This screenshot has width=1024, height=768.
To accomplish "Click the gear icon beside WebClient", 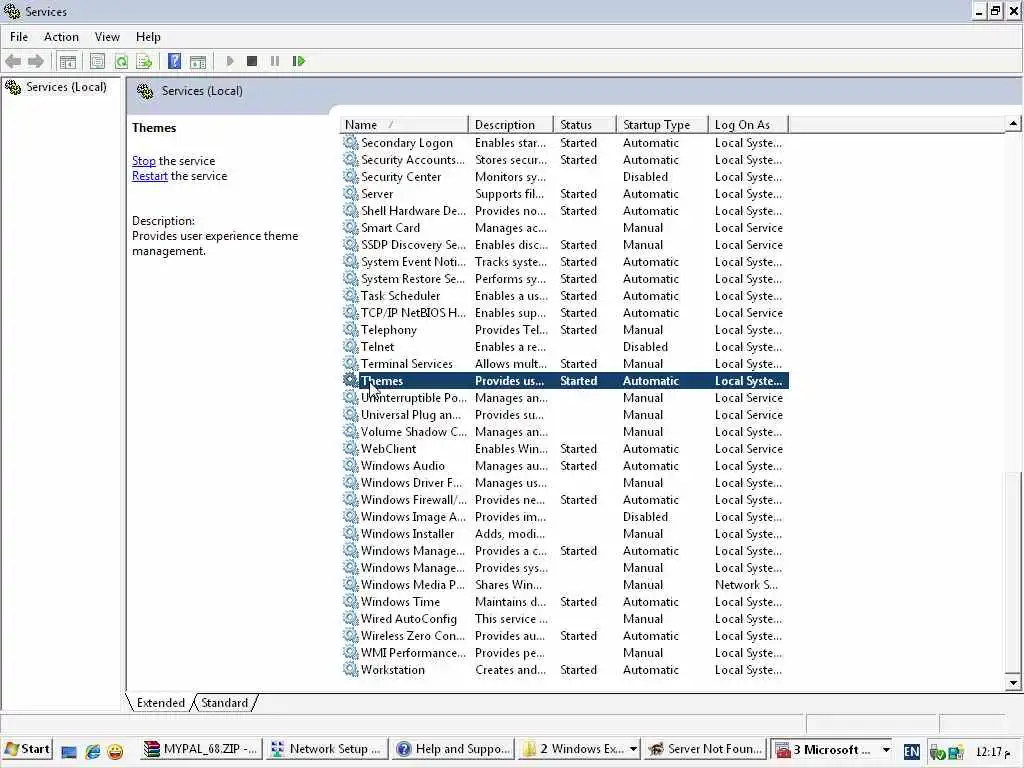I will (351, 449).
